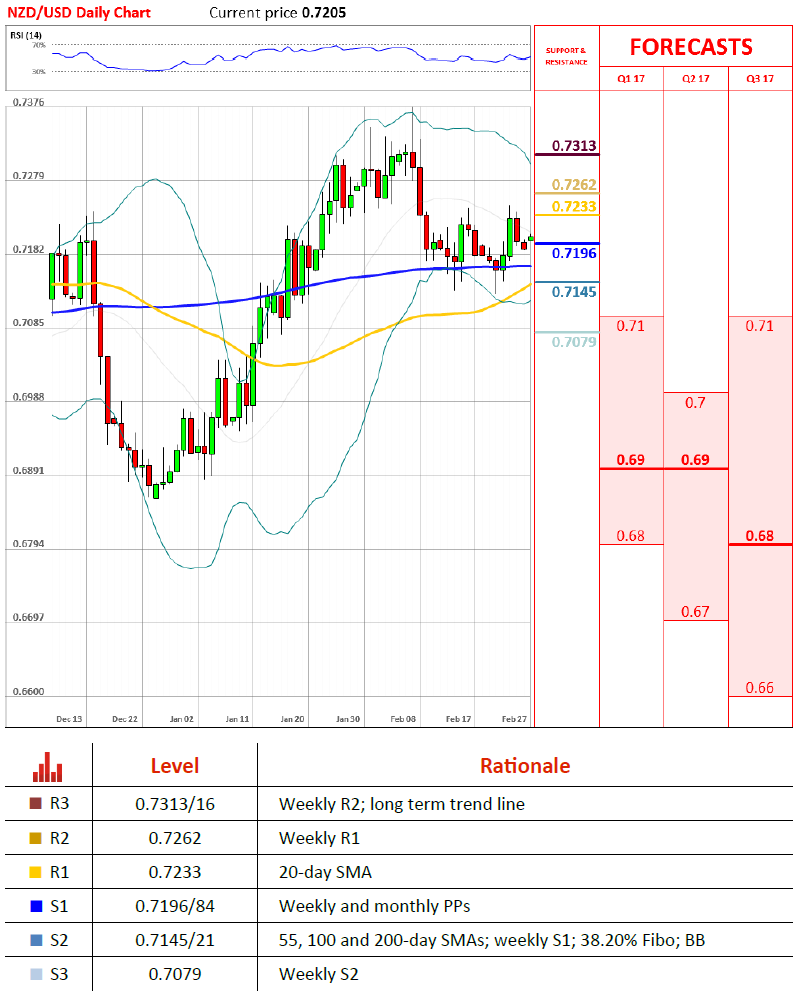Click the Rationale column header
802x995 pixels.
coord(525,767)
